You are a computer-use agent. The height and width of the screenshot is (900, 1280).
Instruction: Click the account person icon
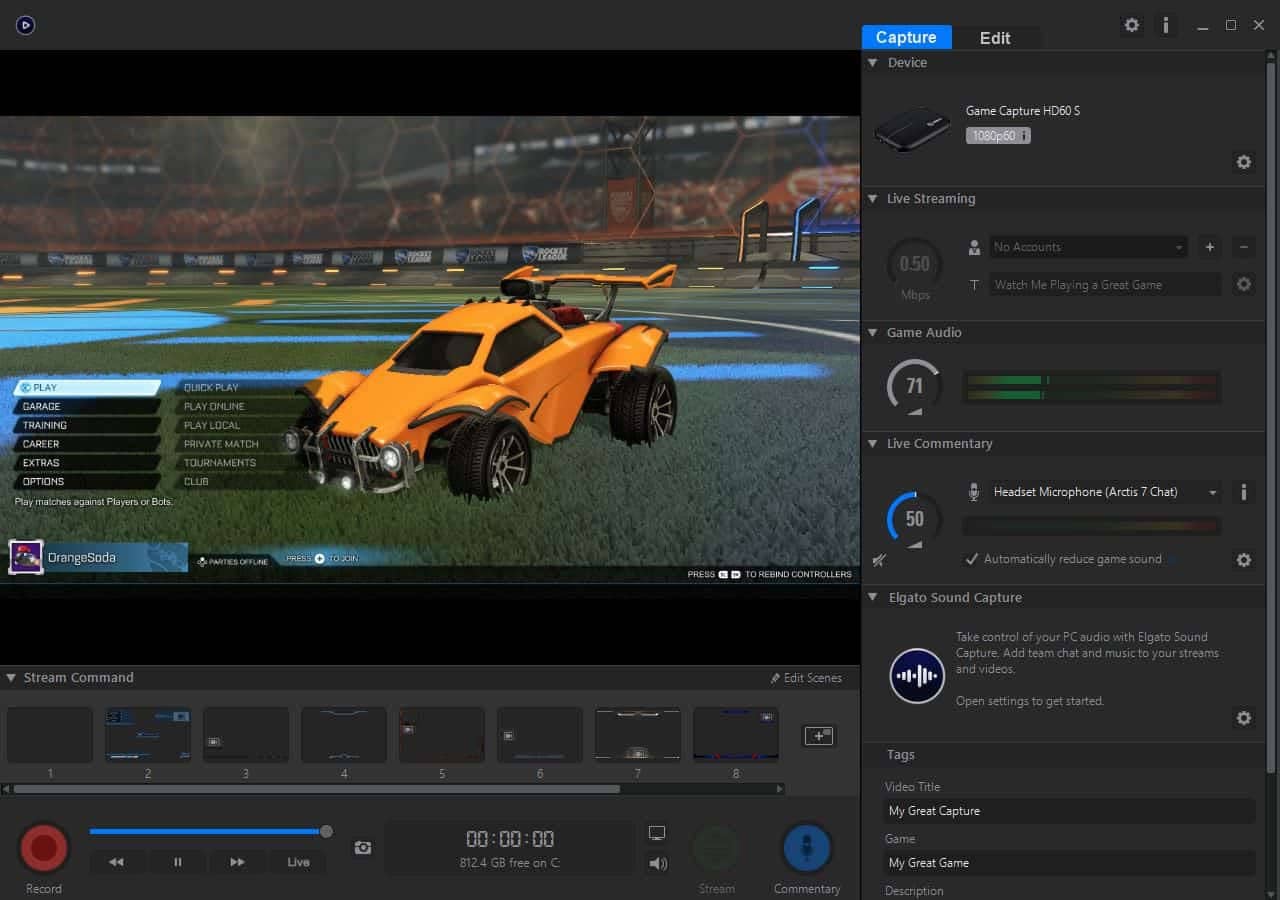974,247
